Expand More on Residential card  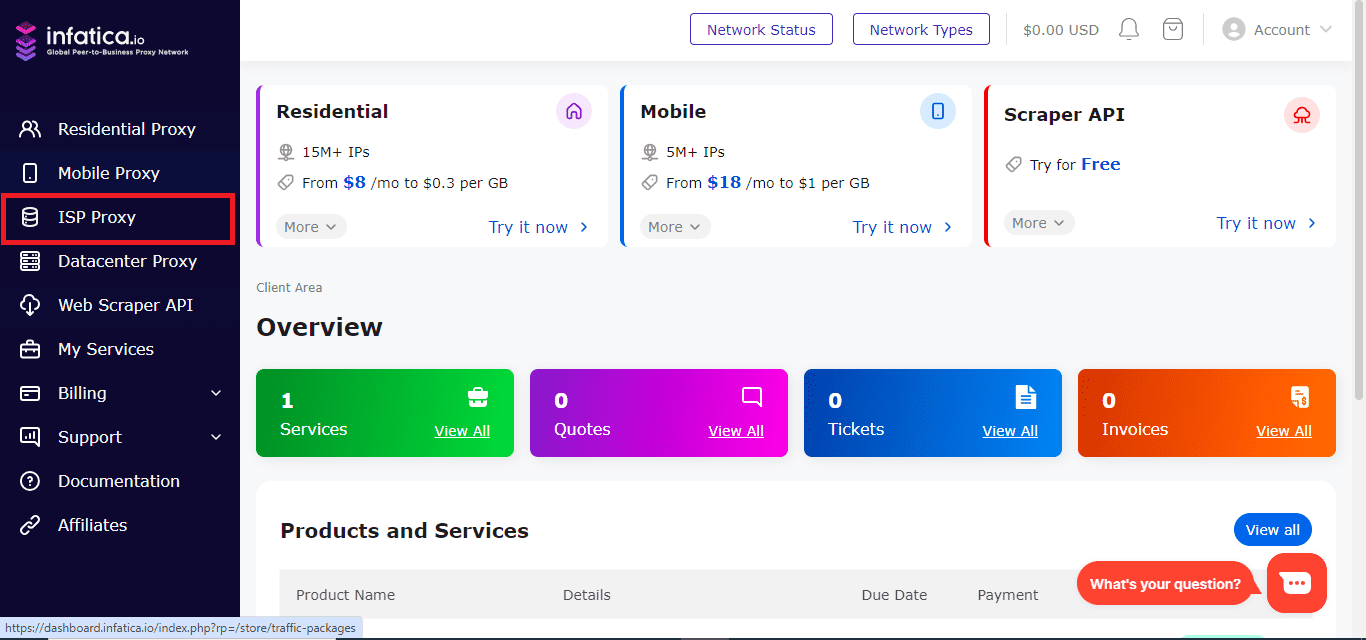pos(311,227)
